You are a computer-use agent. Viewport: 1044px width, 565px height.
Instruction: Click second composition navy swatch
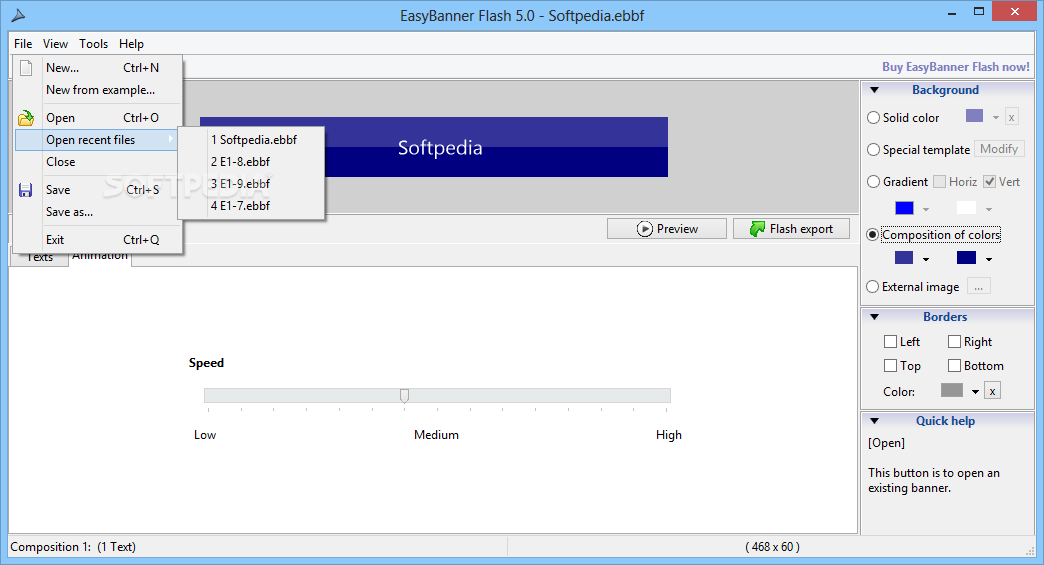coord(966,258)
